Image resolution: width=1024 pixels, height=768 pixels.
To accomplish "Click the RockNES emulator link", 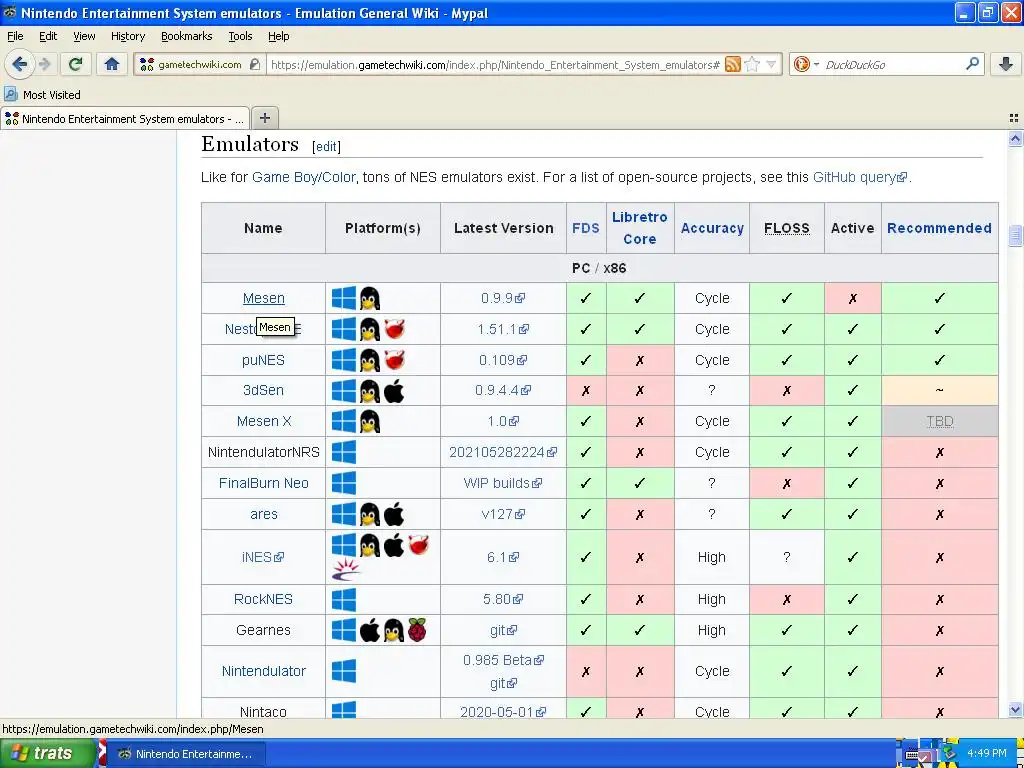I will (x=263, y=600).
